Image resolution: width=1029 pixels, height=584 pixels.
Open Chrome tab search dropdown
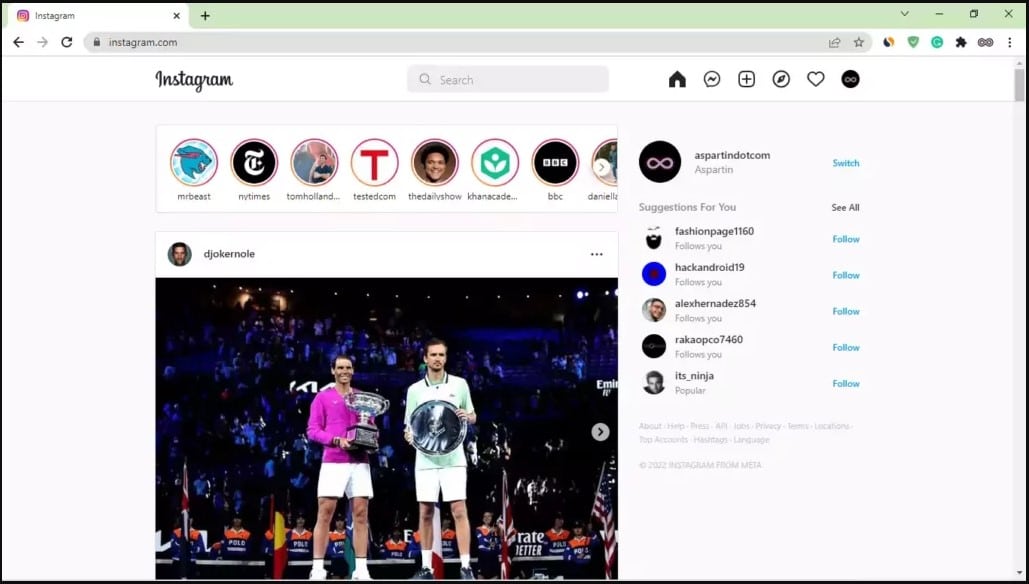click(904, 14)
